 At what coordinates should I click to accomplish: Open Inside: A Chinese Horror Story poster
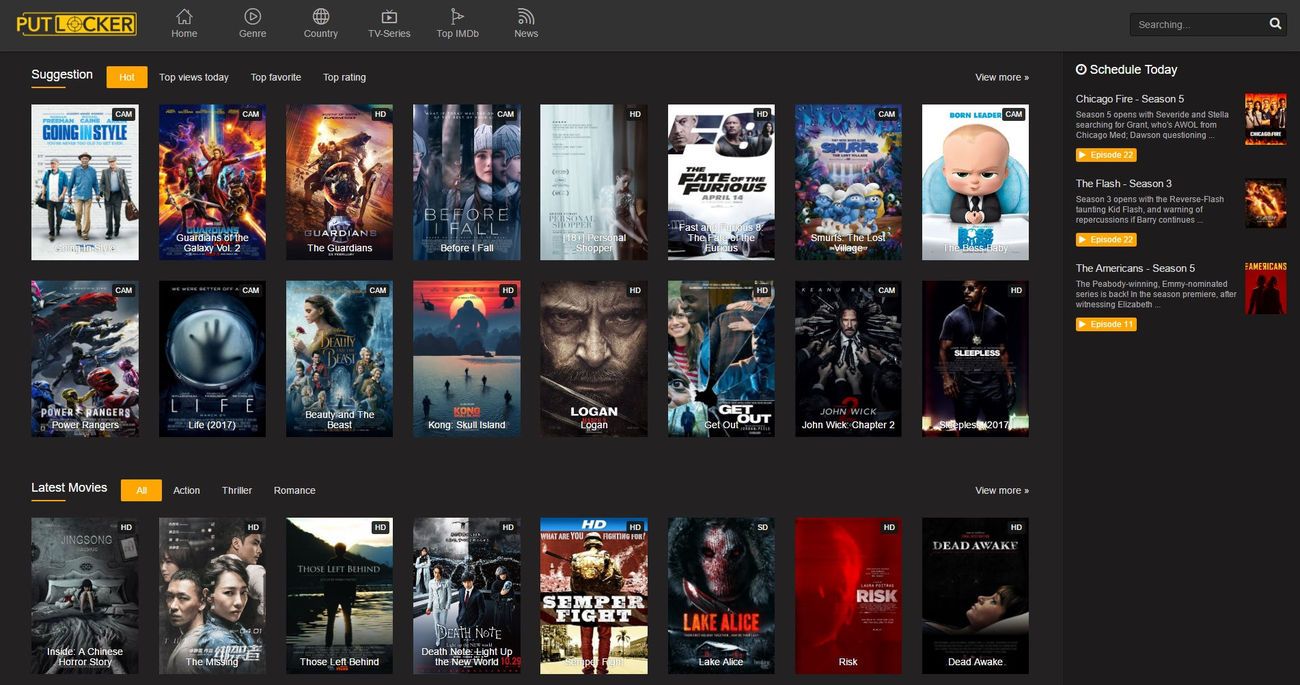point(85,595)
